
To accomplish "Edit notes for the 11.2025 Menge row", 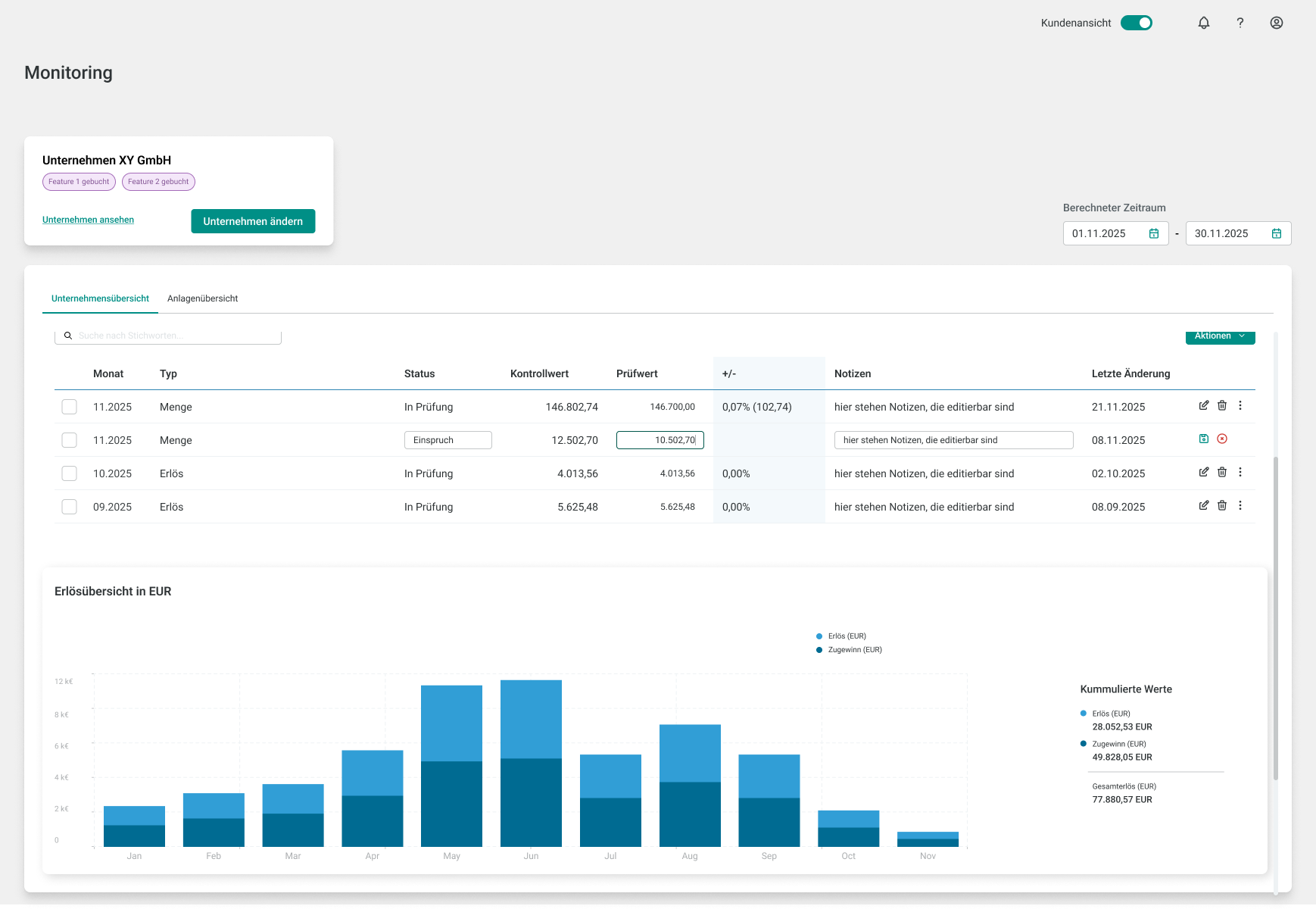I will (x=1204, y=406).
